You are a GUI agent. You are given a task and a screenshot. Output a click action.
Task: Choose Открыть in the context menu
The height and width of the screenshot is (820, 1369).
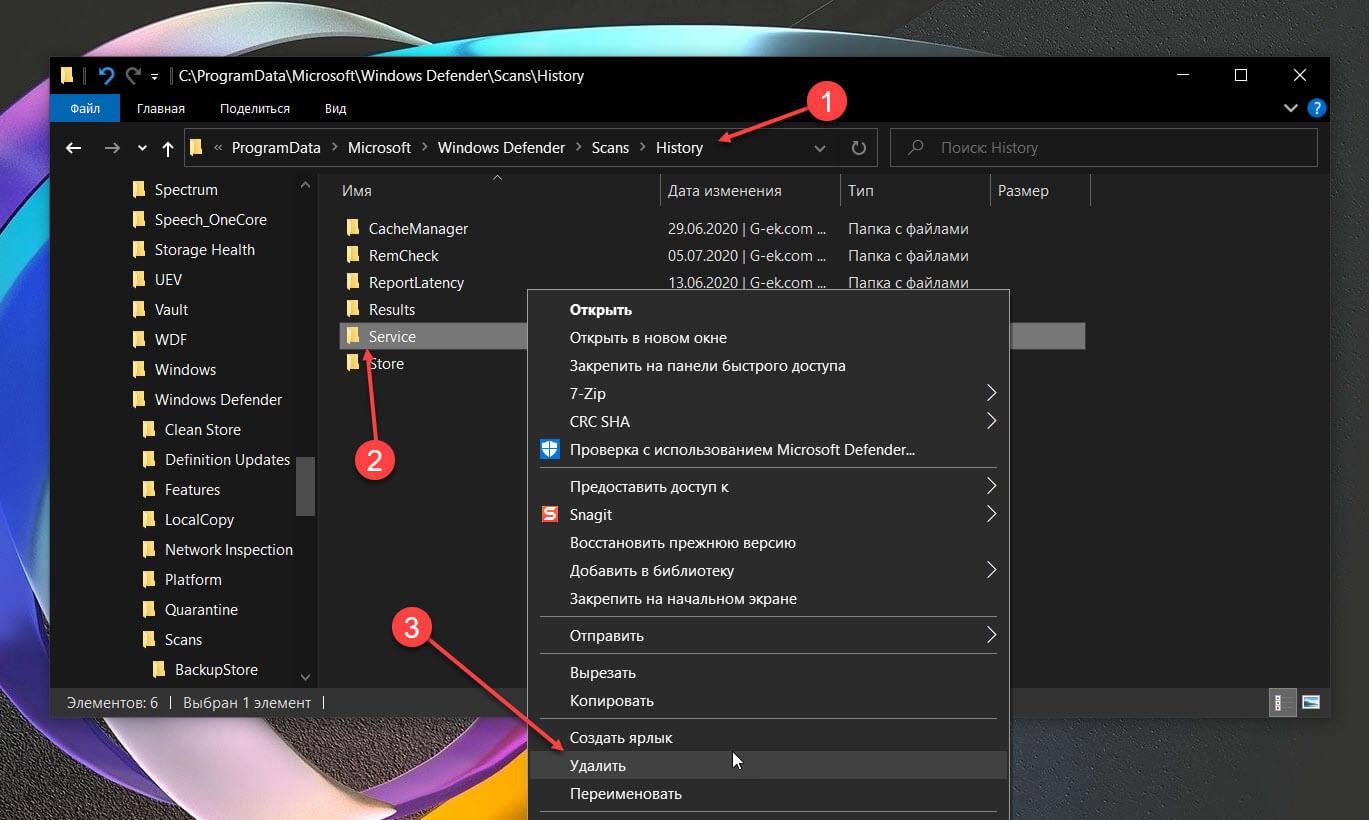tap(768, 310)
